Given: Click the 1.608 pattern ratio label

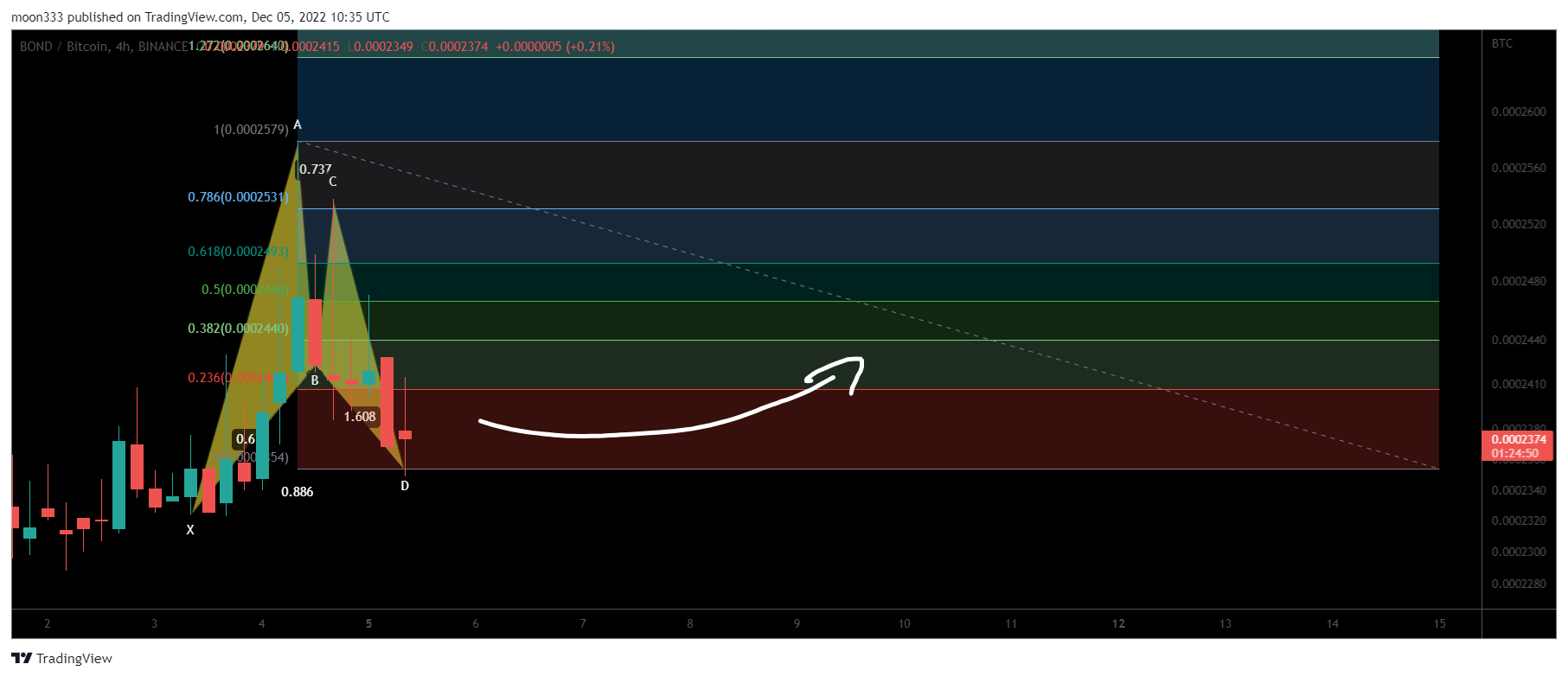Looking at the screenshot, I should (360, 417).
